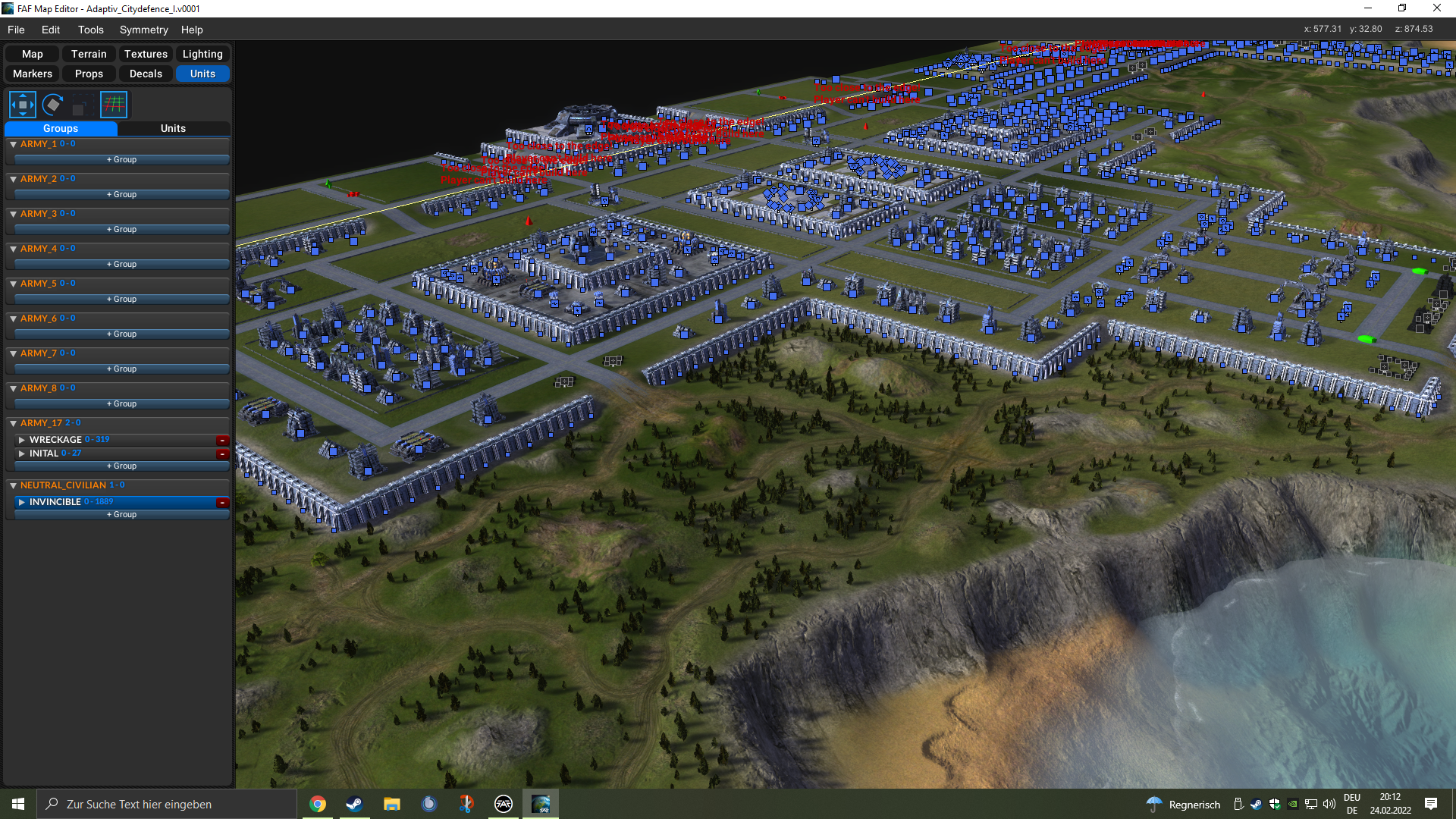Collapse the ARMY_4 group

[x=13, y=249]
